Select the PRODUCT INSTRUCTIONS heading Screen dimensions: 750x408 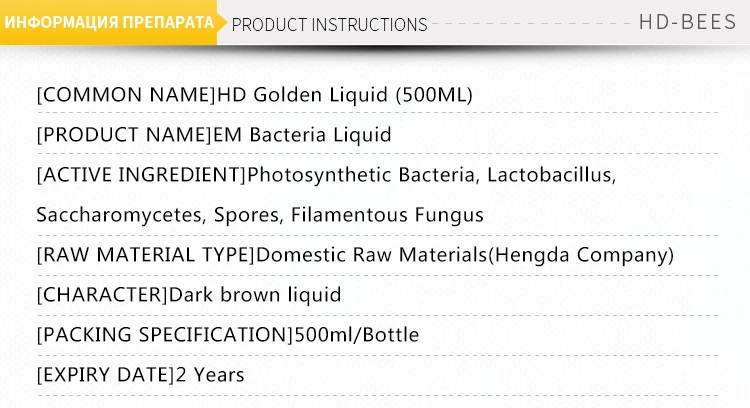pos(329,24)
